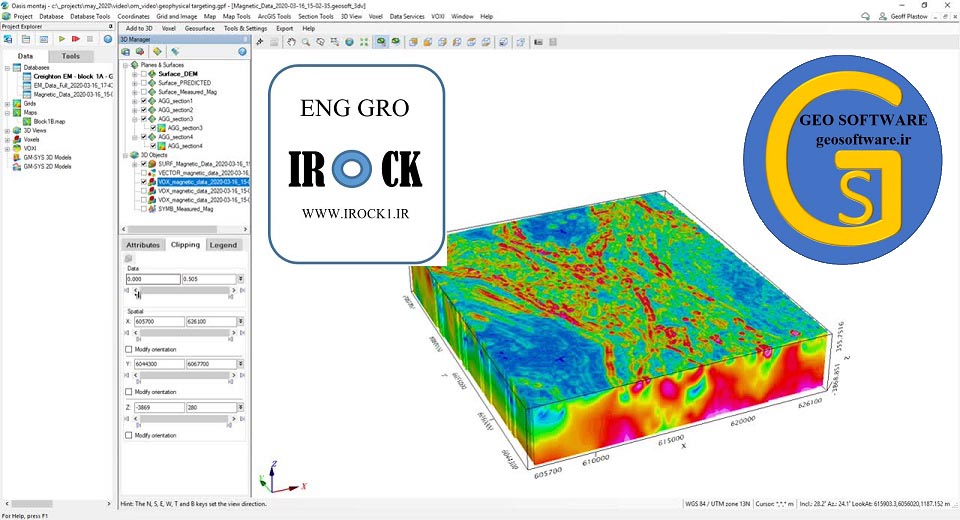This screenshot has height=520, width=960.
Task: Open the Add to 3D menu
Action: pos(138,28)
